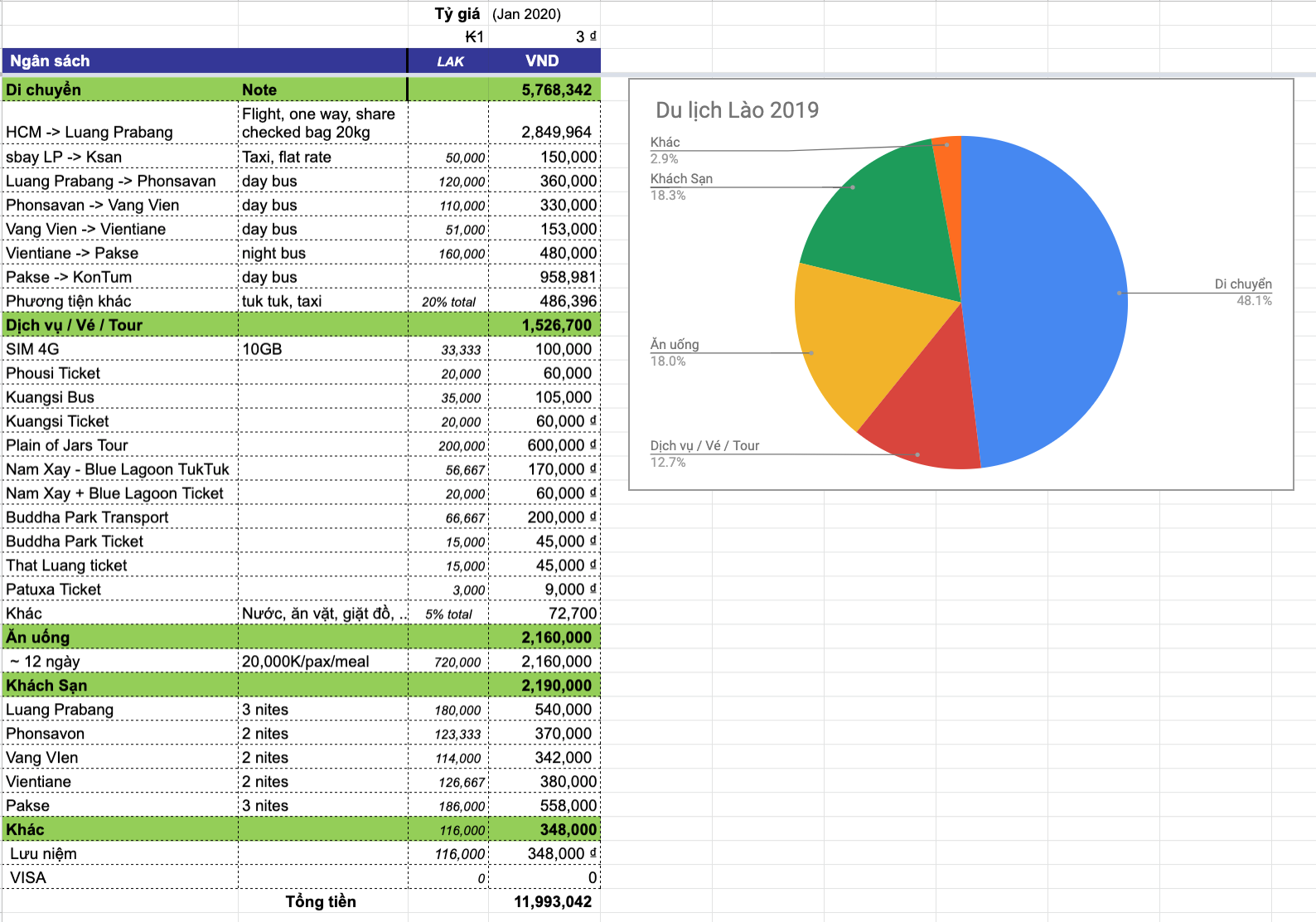Select the "LAK" column header cell
Image resolution: width=1316 pixels, height=922 pixels.
tap(450, 61)
